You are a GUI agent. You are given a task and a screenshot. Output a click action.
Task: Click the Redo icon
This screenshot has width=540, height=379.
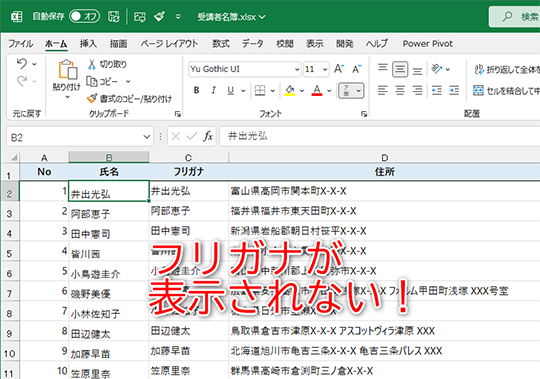click(x=22, y=81)
